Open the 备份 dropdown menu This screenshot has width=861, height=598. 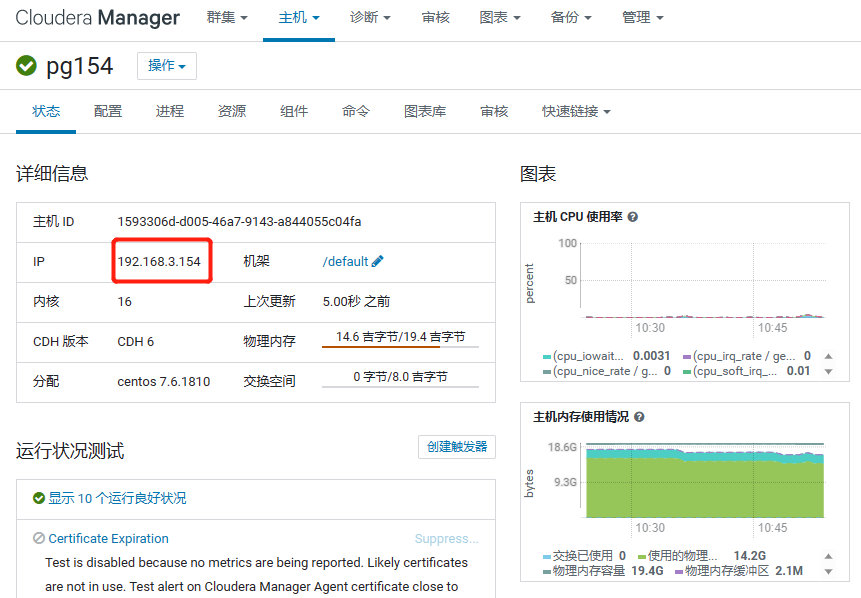(571, 18)
